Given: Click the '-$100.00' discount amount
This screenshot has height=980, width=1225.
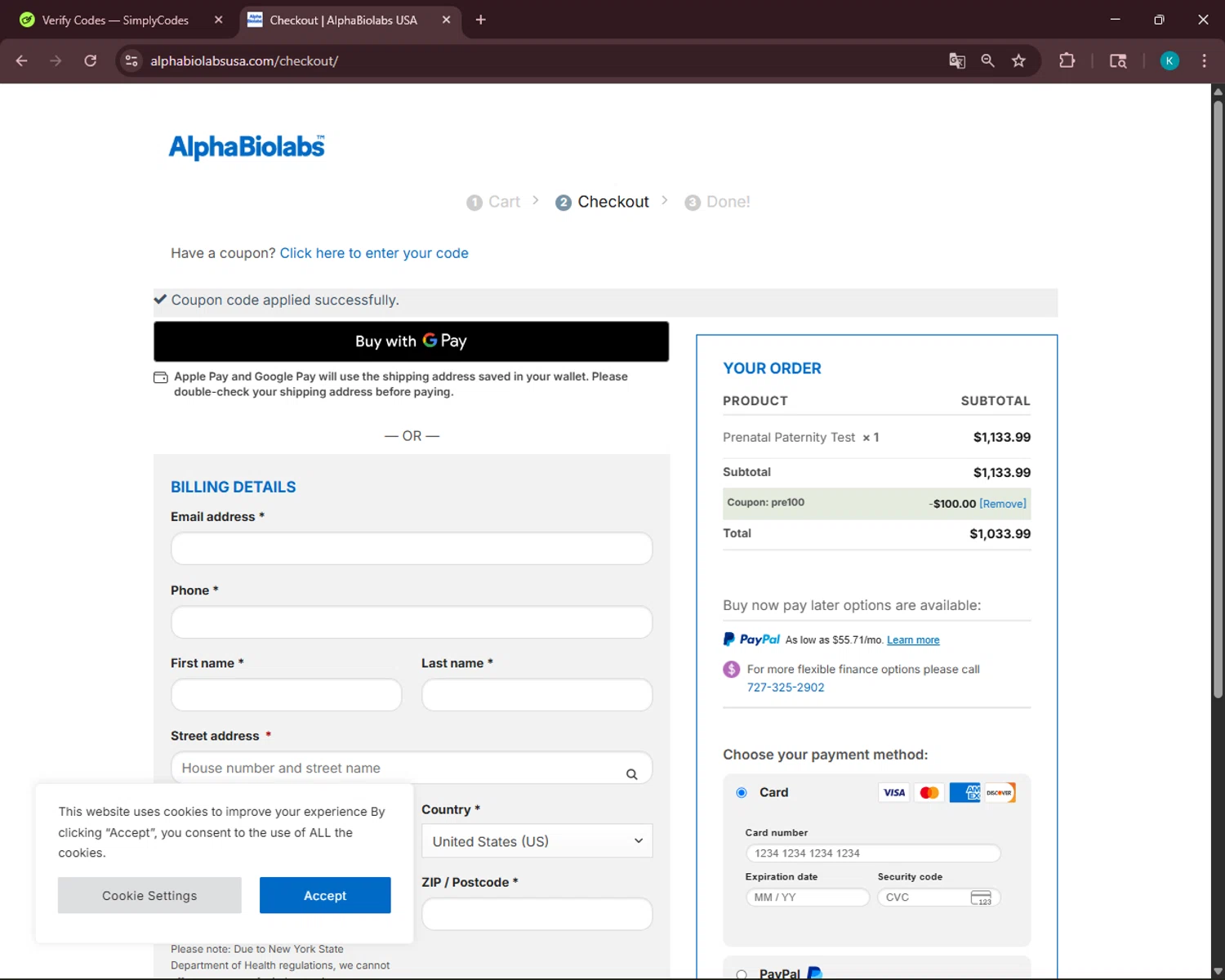Looking at the screenshot, I should pyautogui.click(x=952, y=504).
